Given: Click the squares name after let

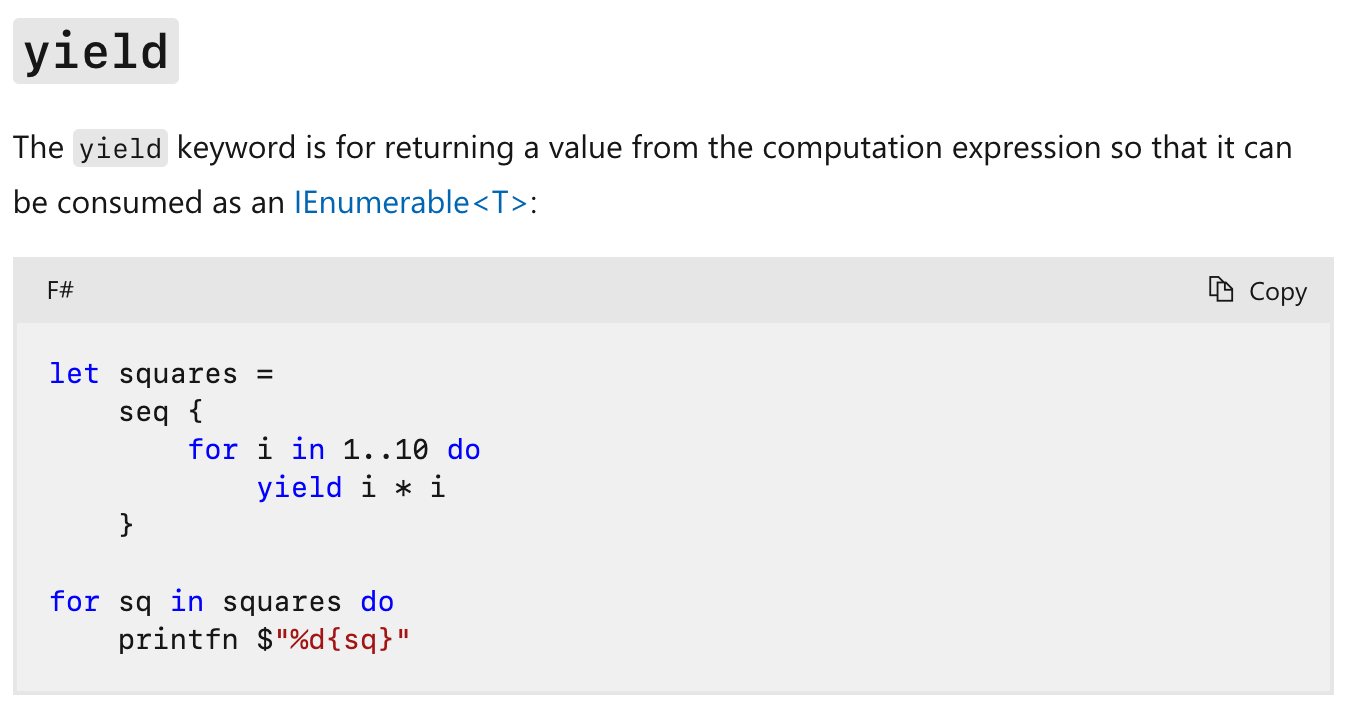Looking at the screenshot, I should coord(178,374).
